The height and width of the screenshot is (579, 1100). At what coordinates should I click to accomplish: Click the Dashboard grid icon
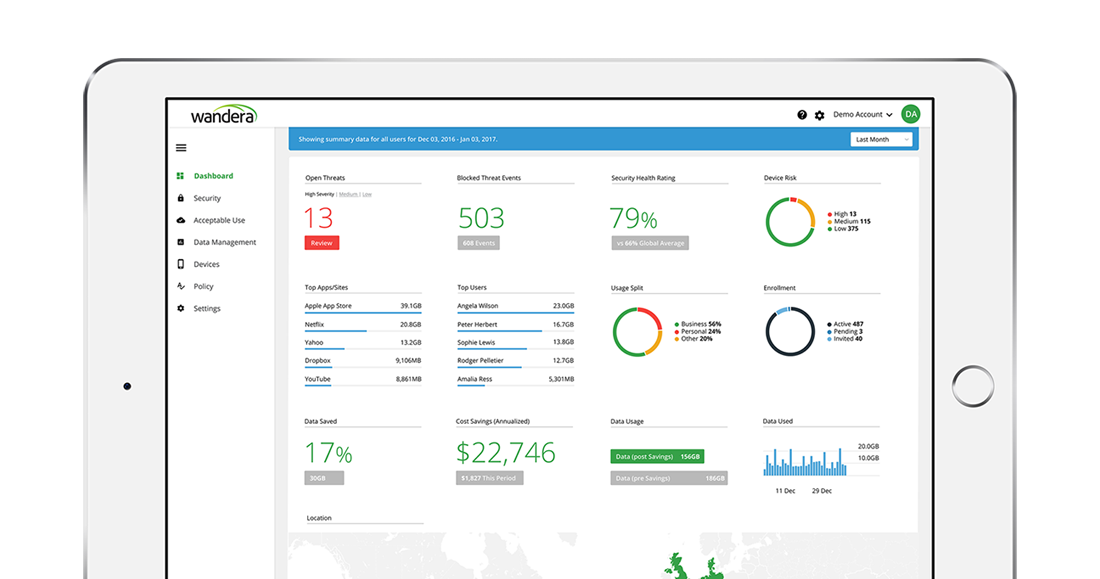pos(180,176)
